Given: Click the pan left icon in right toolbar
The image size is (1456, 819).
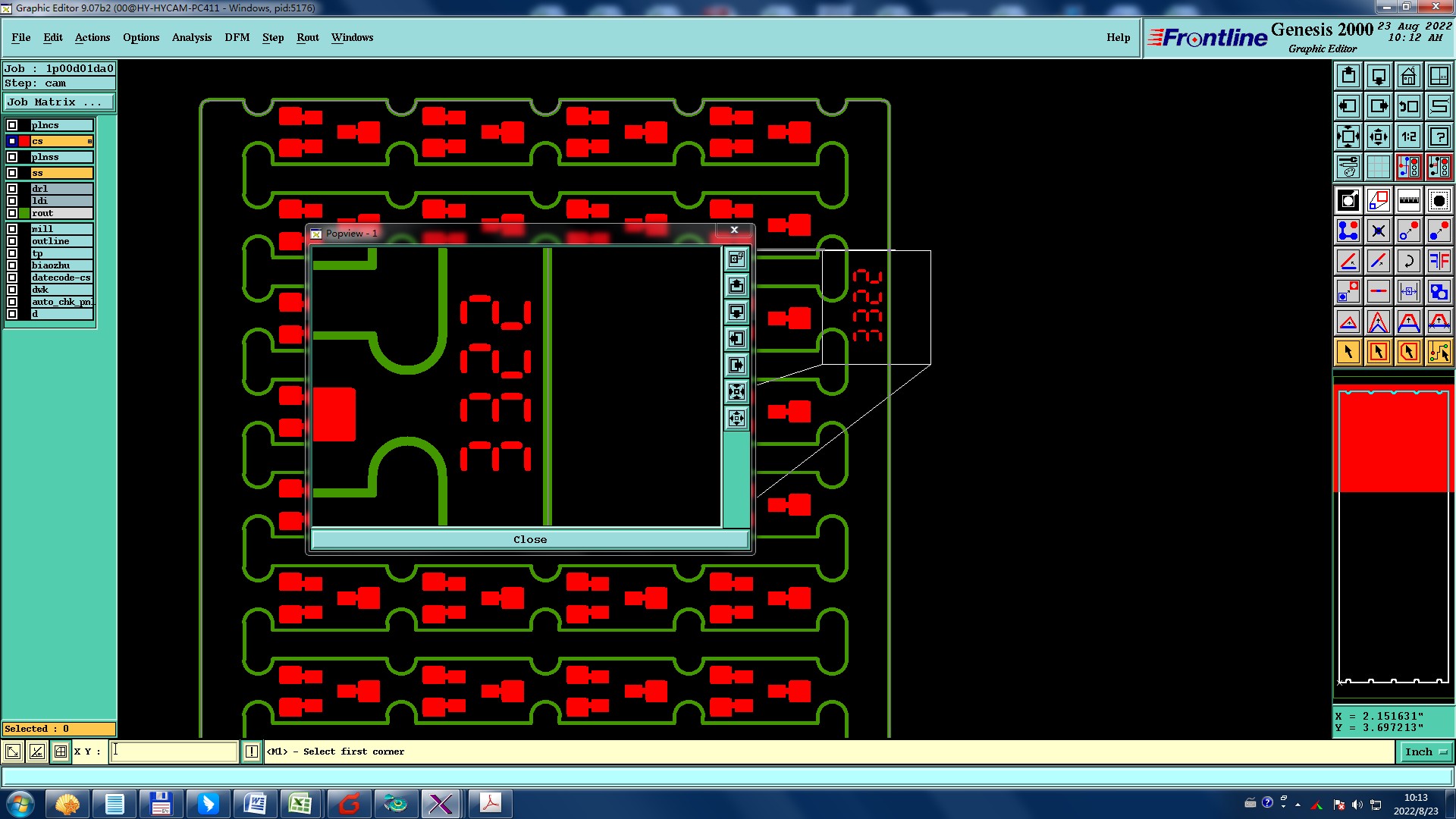Looking at the screenshot, I should (x=1348, y=106).
